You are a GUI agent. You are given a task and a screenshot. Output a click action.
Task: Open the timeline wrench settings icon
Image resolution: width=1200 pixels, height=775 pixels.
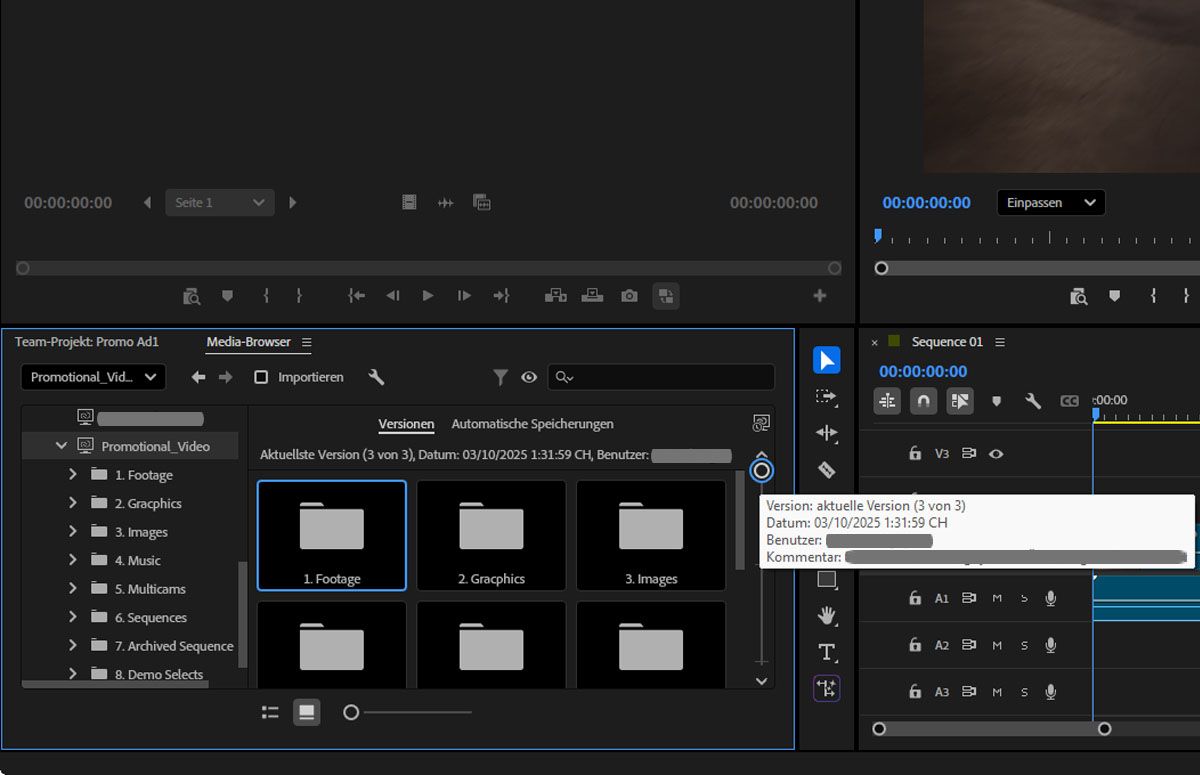click(x=1033, y=399)
